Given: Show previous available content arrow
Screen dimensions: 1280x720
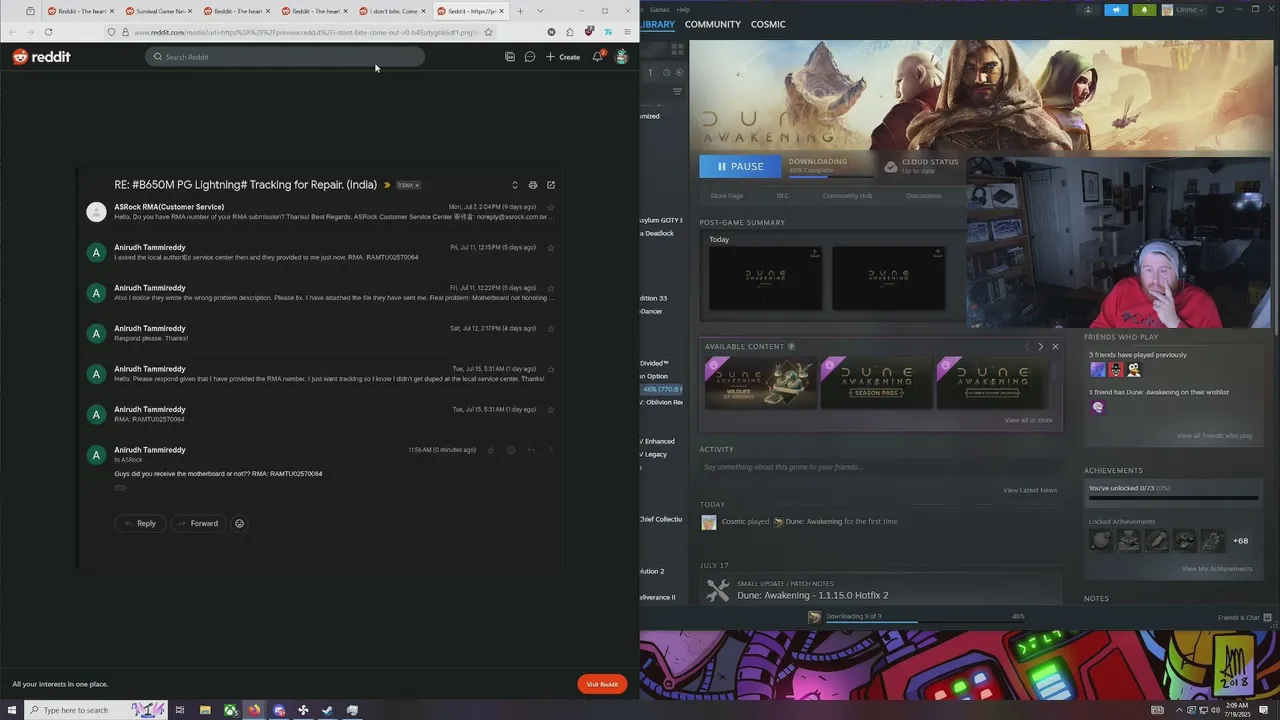Looking at the screenshot, I should click(1026, 347).
